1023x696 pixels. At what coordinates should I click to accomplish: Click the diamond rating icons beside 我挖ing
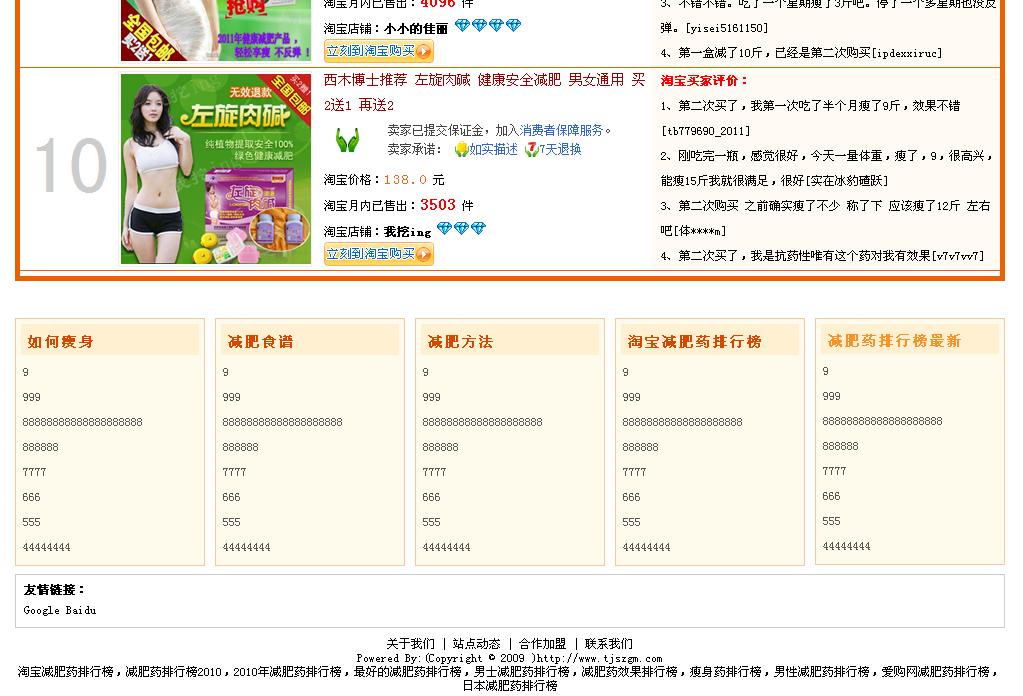pos(461,228)
